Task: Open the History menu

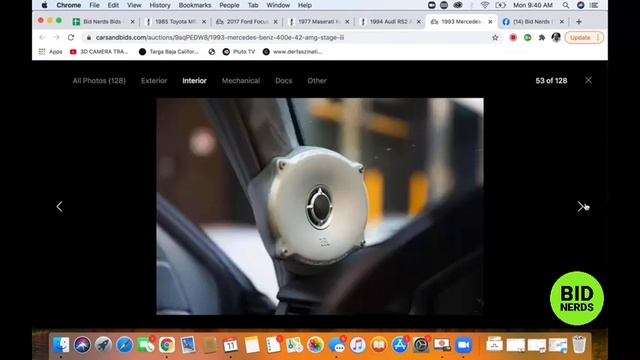Action: pyautogui.click(x=160, y=5)
